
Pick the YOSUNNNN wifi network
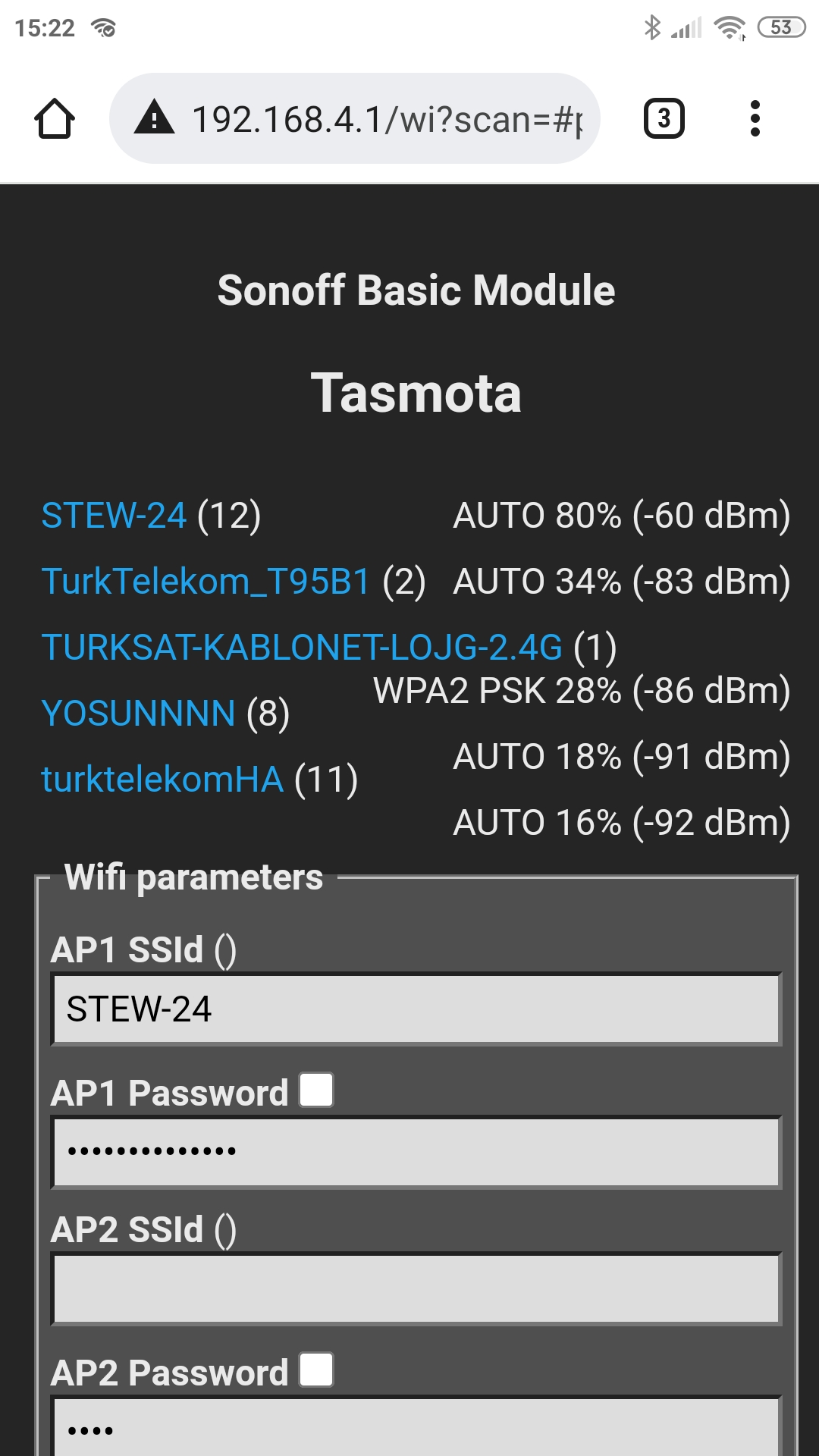[139, 714]
